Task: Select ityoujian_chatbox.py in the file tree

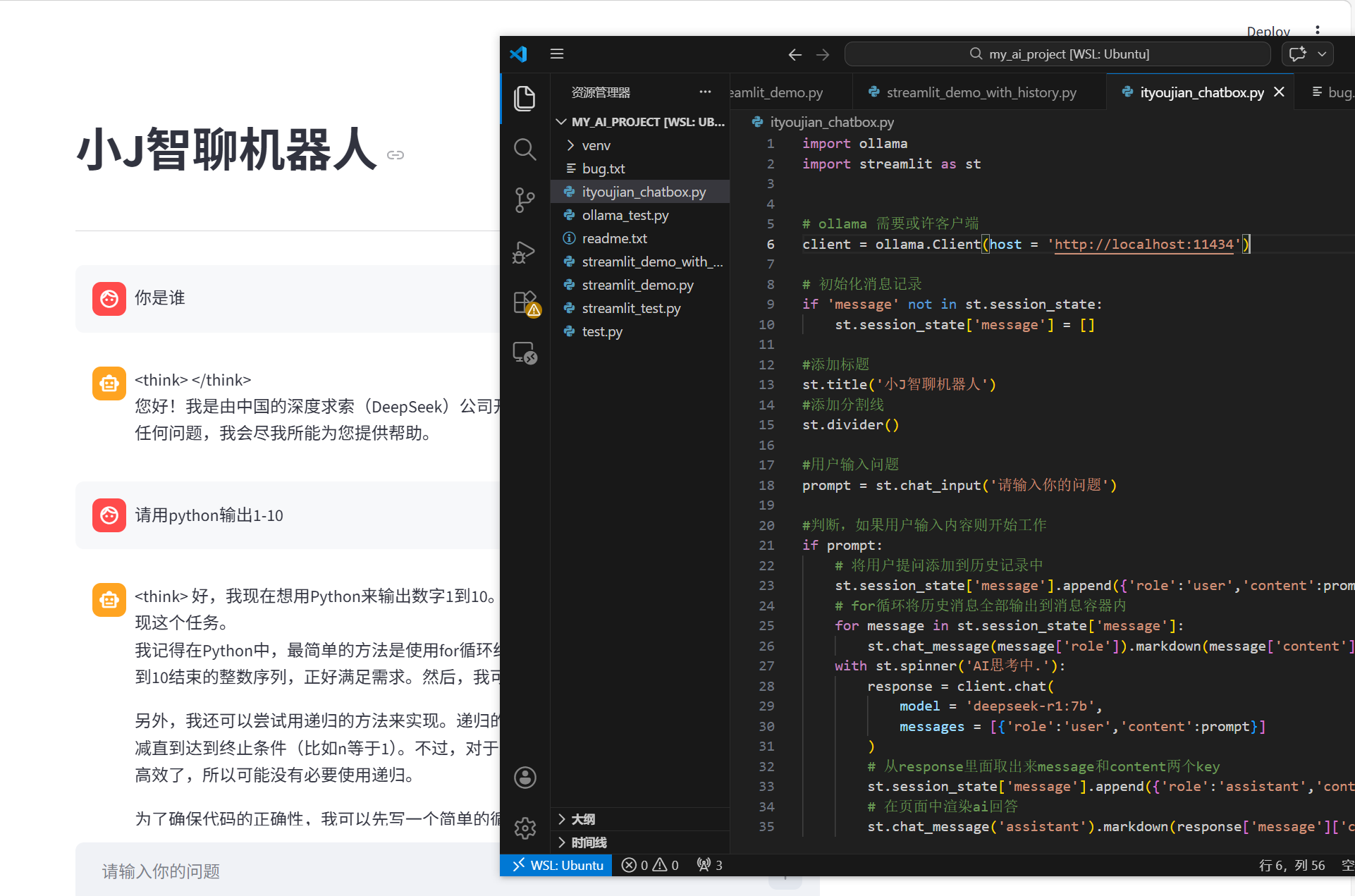Action: [640, 192]
